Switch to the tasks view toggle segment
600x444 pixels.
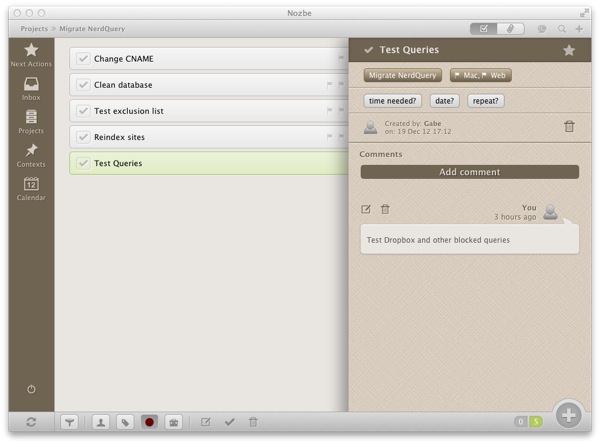(484, 29)
